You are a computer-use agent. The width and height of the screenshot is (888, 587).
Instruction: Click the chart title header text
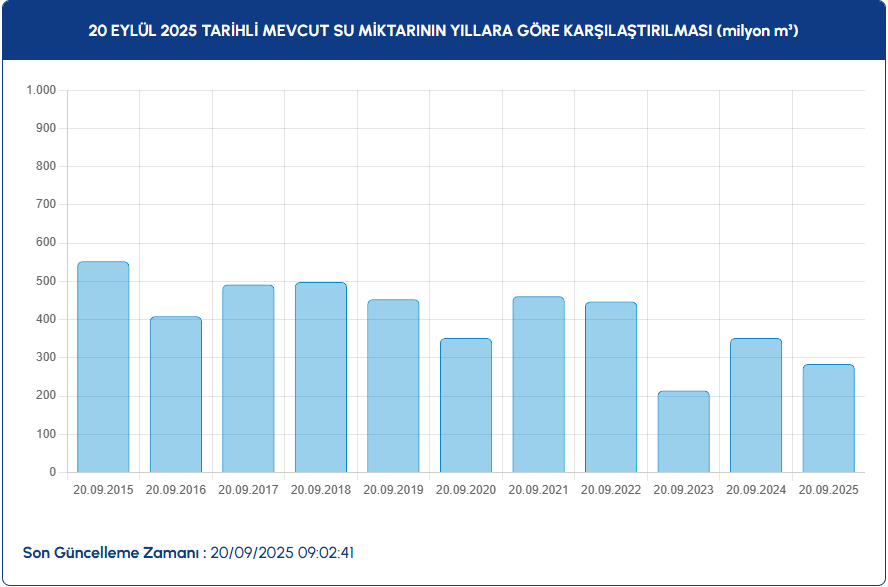[x=443, y=32]
